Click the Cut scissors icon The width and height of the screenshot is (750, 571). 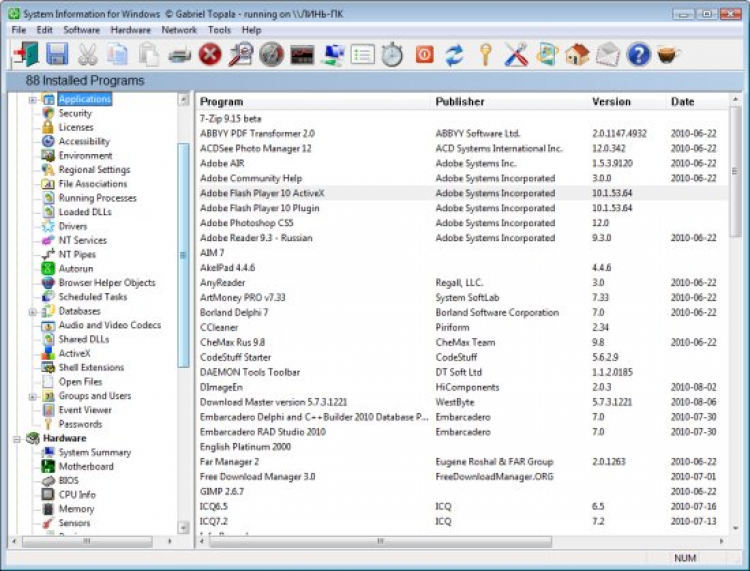tap(88, 55)
